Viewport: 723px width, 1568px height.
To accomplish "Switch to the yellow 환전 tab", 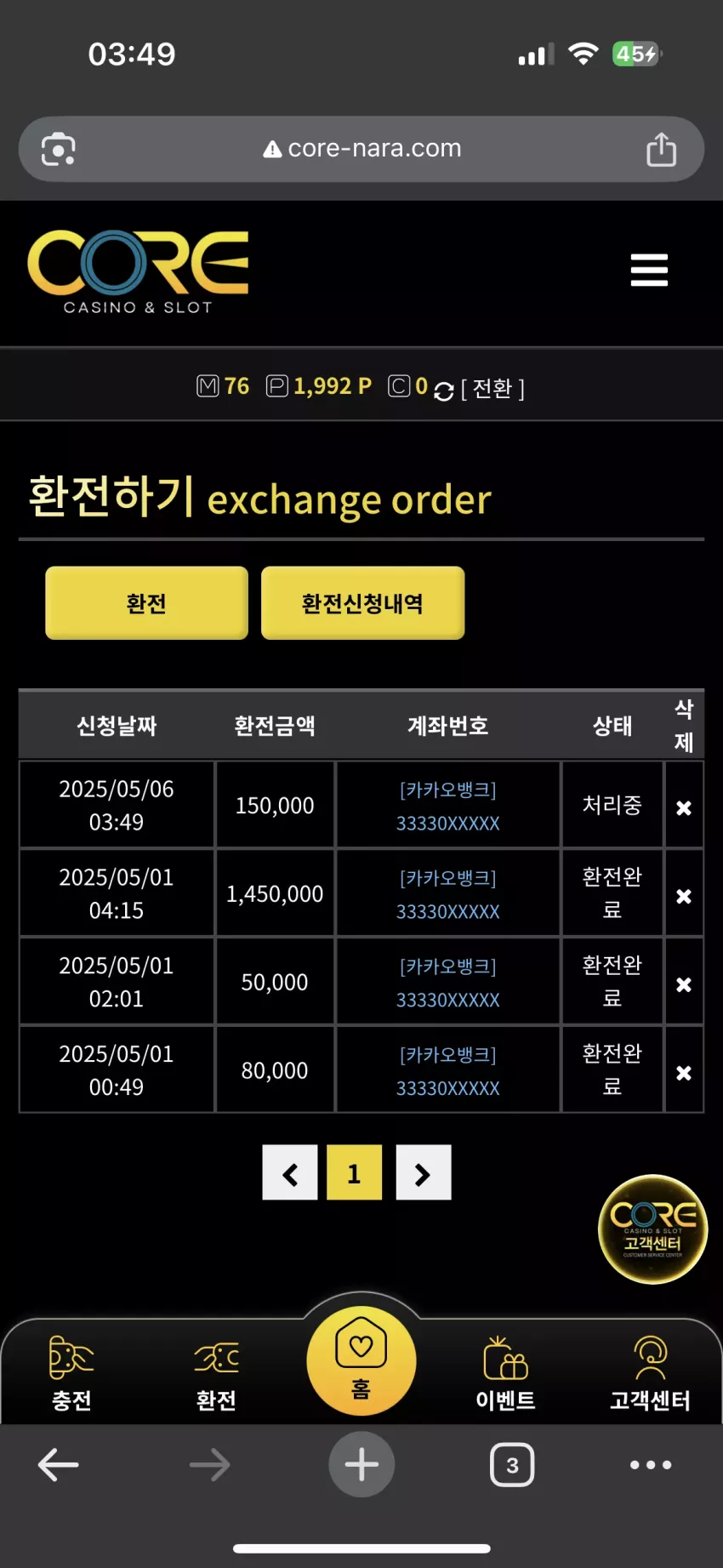I will [x=146, y=602].
